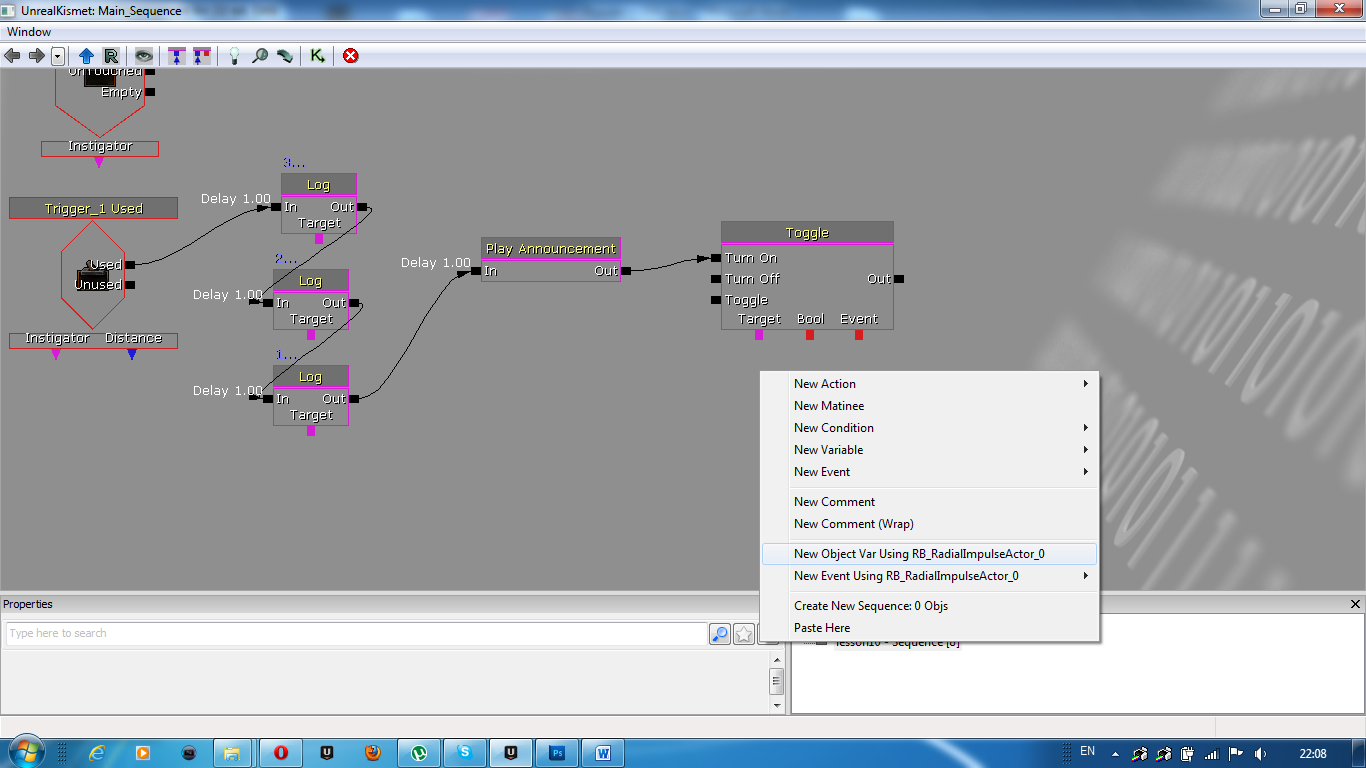Viewport: 1366px width, 768px height.
Task: Show hidden system tray icons
Action: point(1114,753)
